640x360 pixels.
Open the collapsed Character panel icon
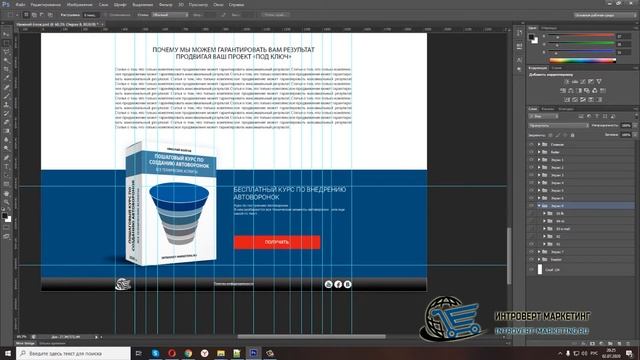519,60
